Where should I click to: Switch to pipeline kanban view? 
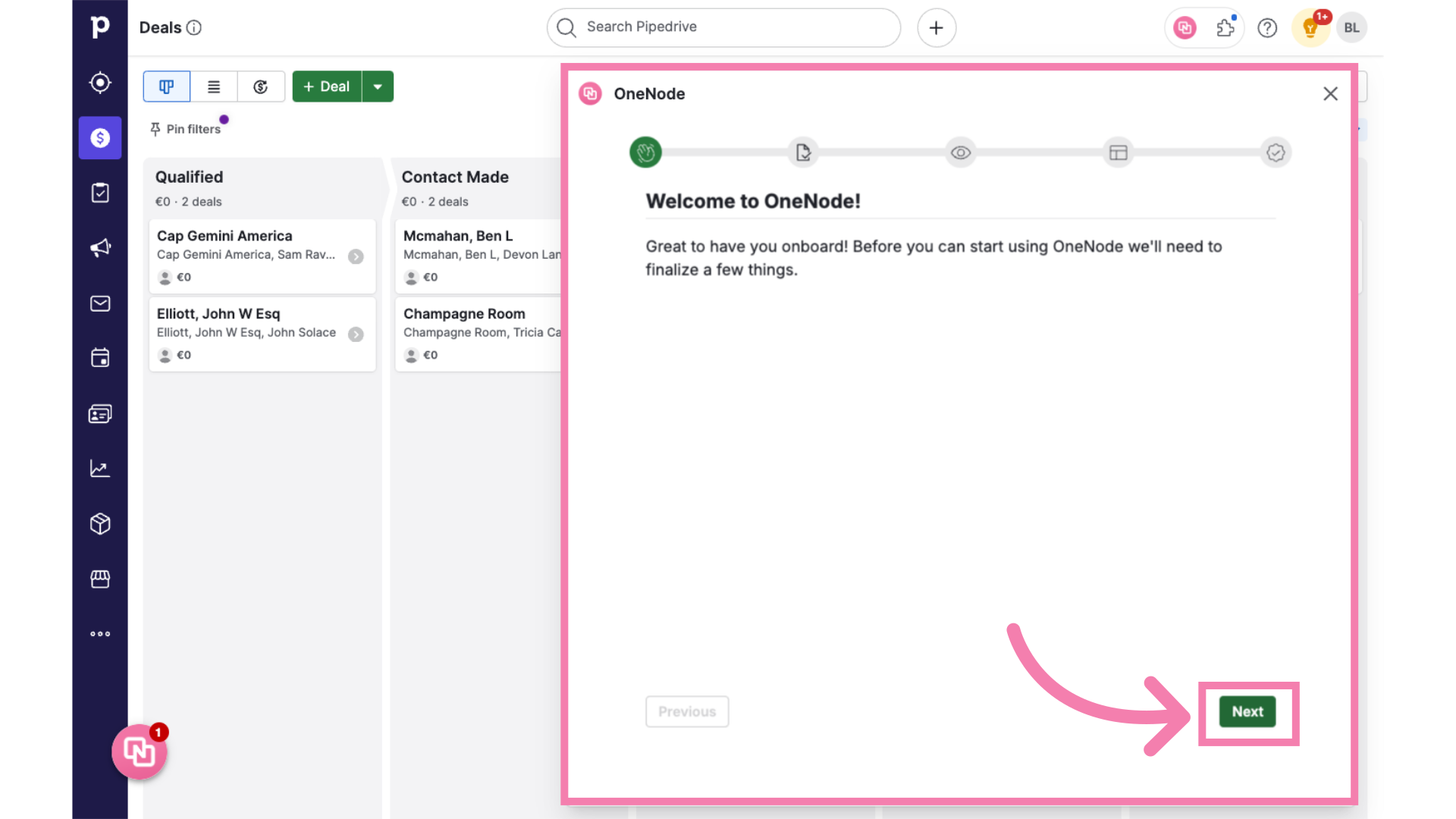pos(167,86)
